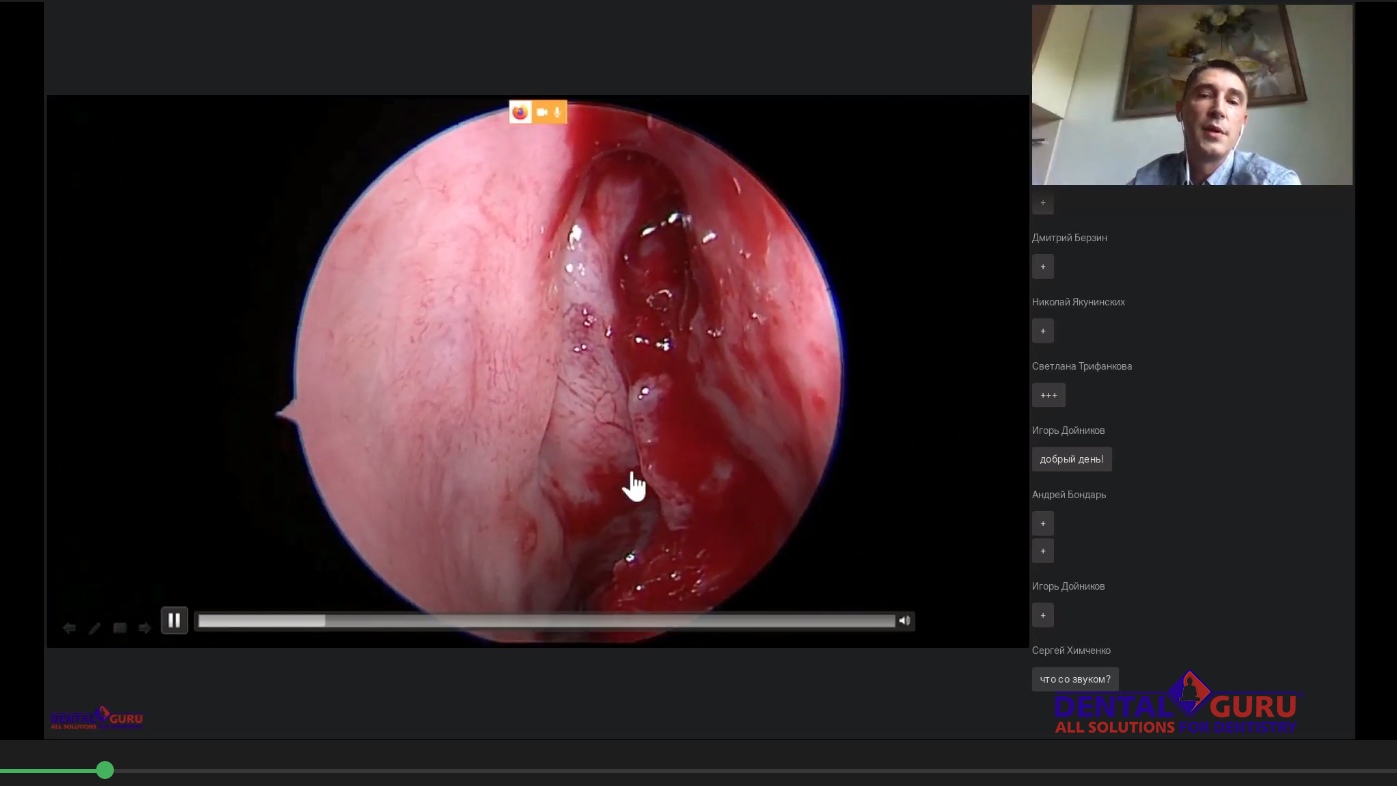Click the microphone sharing indicator icon
1397x786 pixels.
(x=557, y=112)
